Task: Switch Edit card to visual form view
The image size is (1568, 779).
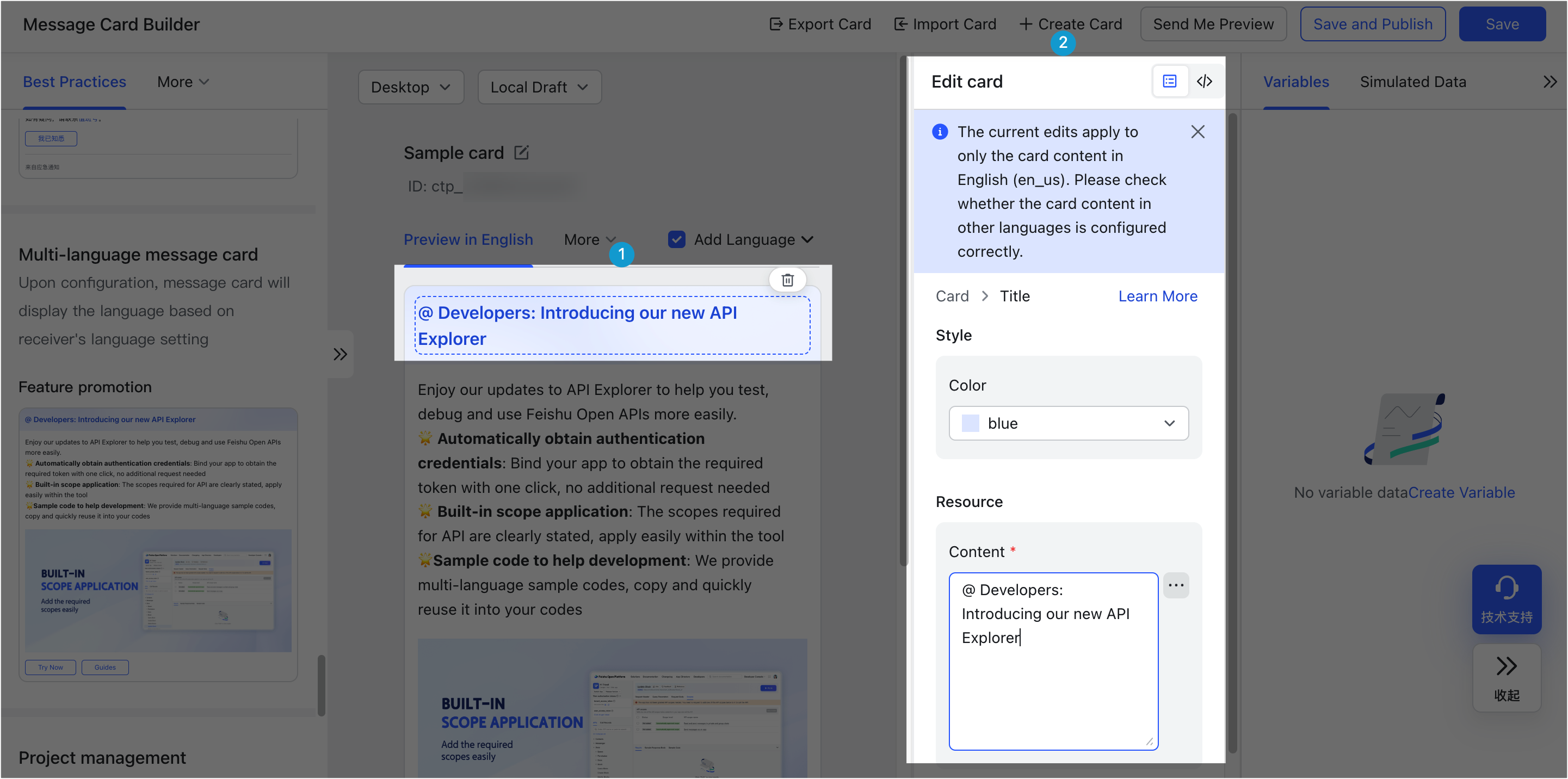Action: pyautogui.click(x=1169, y=81)
